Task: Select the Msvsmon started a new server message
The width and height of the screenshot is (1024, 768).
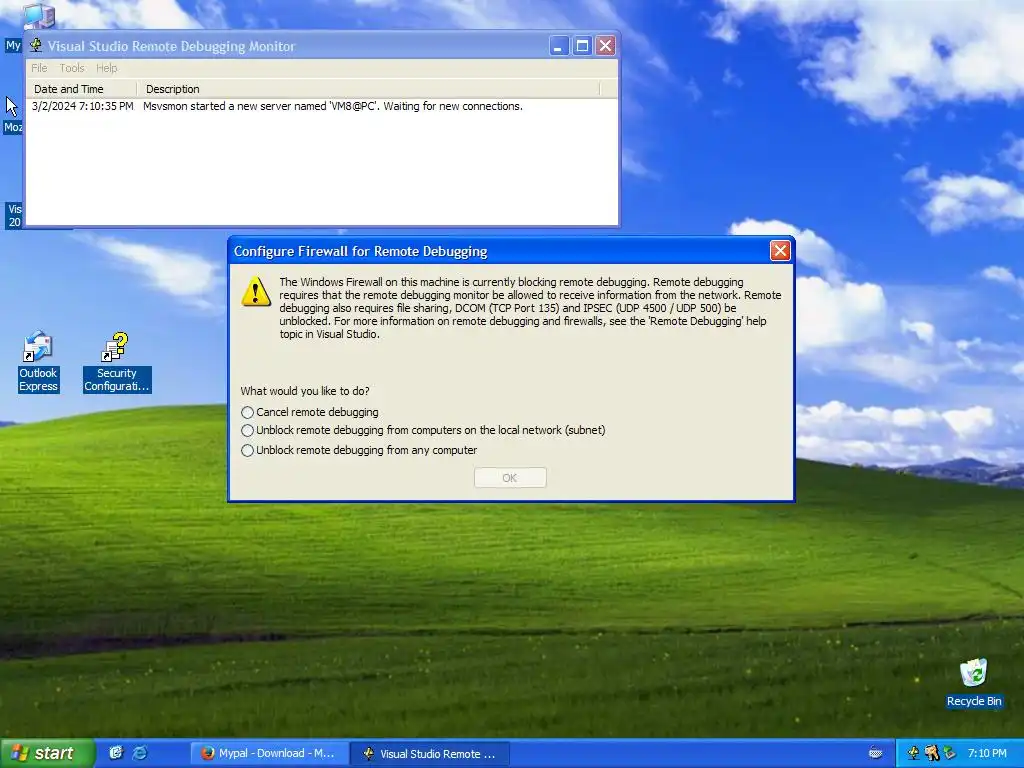Action: [x=333, y=106]
